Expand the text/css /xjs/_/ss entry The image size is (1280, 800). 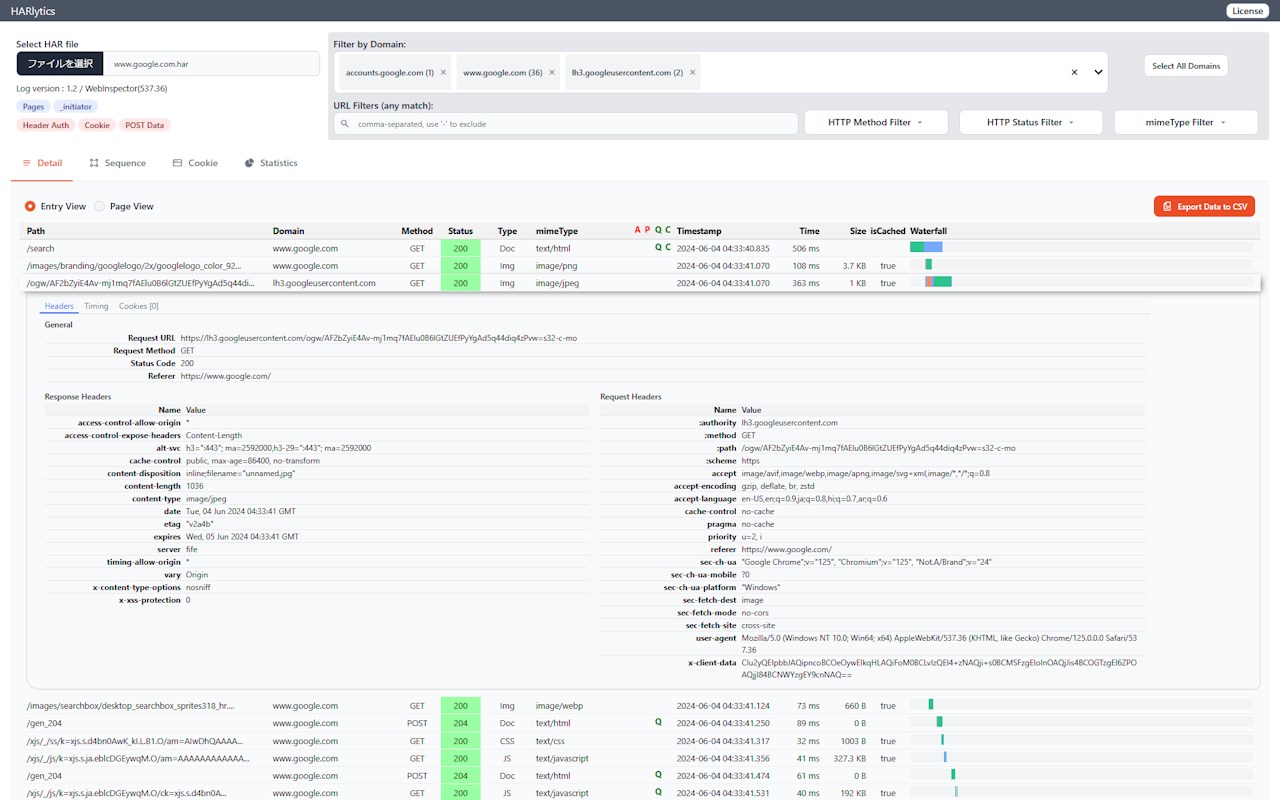click(x=640, y=741)
